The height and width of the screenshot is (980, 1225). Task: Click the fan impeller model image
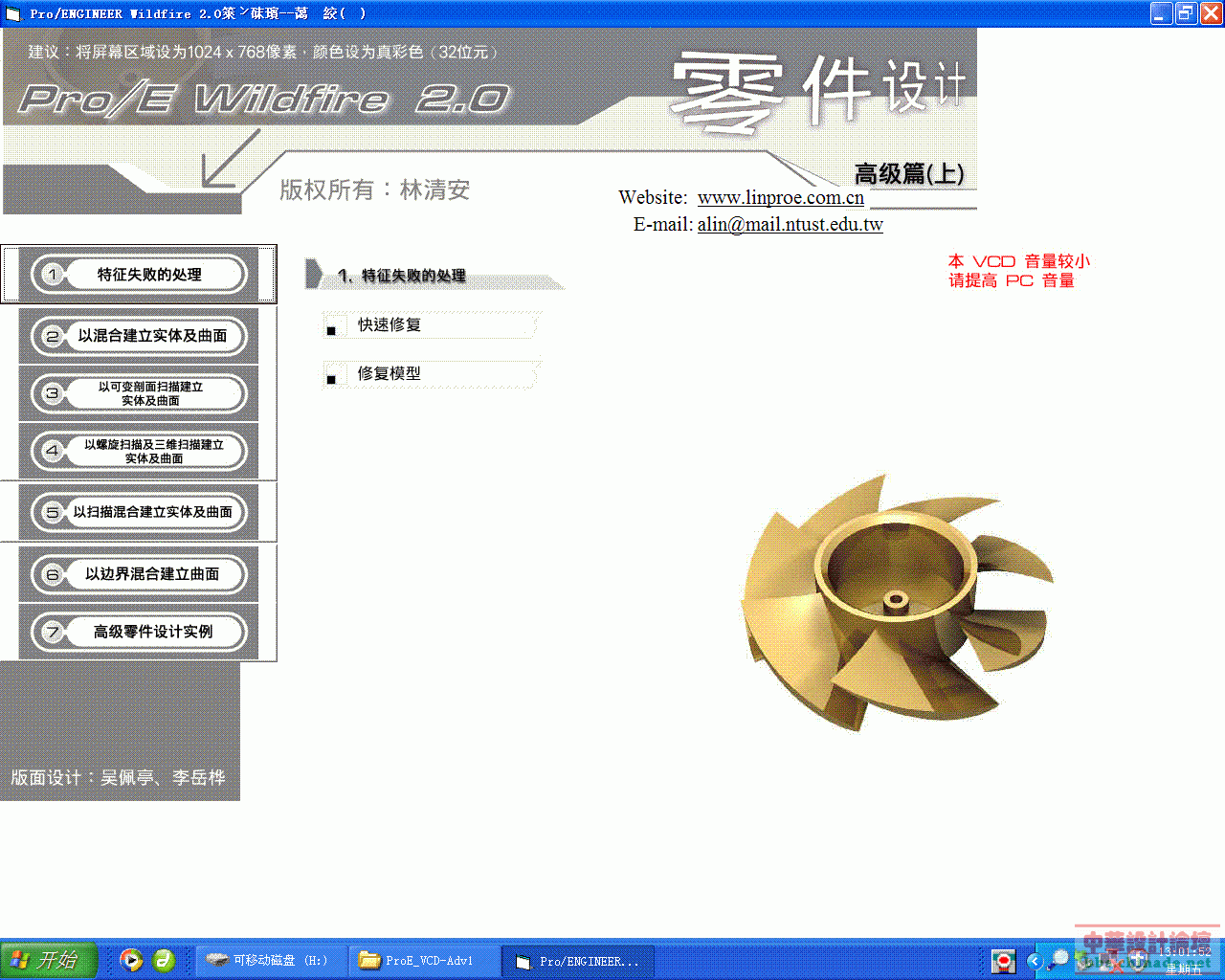click(898, 603)
